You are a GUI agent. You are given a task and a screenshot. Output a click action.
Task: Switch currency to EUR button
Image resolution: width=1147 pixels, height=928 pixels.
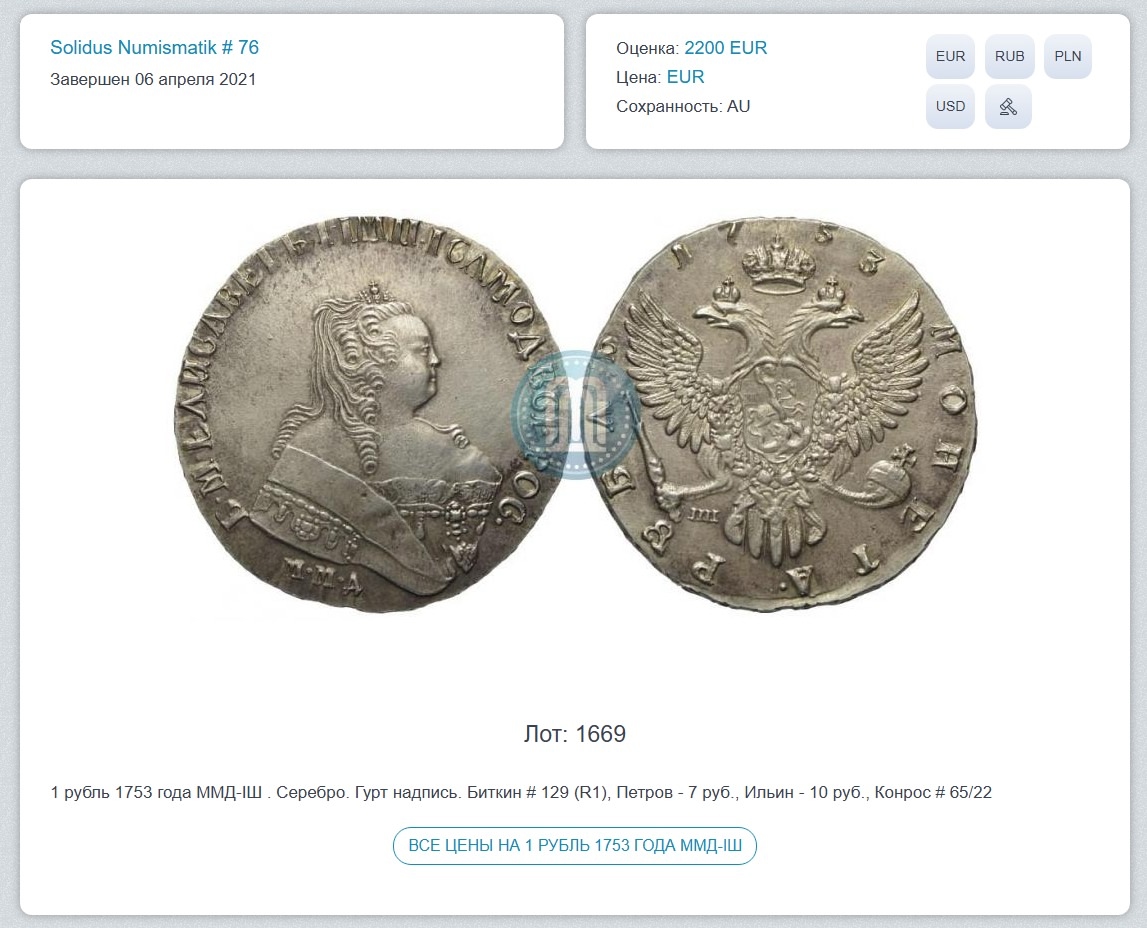[x=950, y=56]
